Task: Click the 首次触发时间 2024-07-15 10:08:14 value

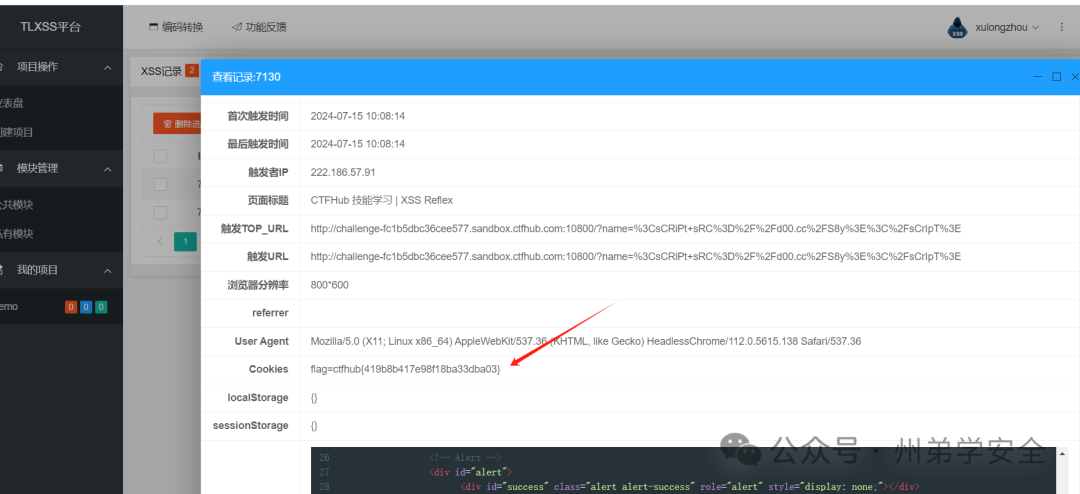Action: (357, 116)
